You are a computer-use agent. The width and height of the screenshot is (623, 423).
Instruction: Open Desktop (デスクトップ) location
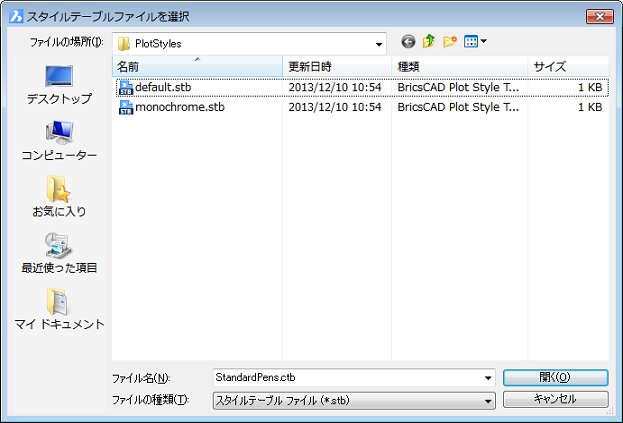tap(59, 85)
